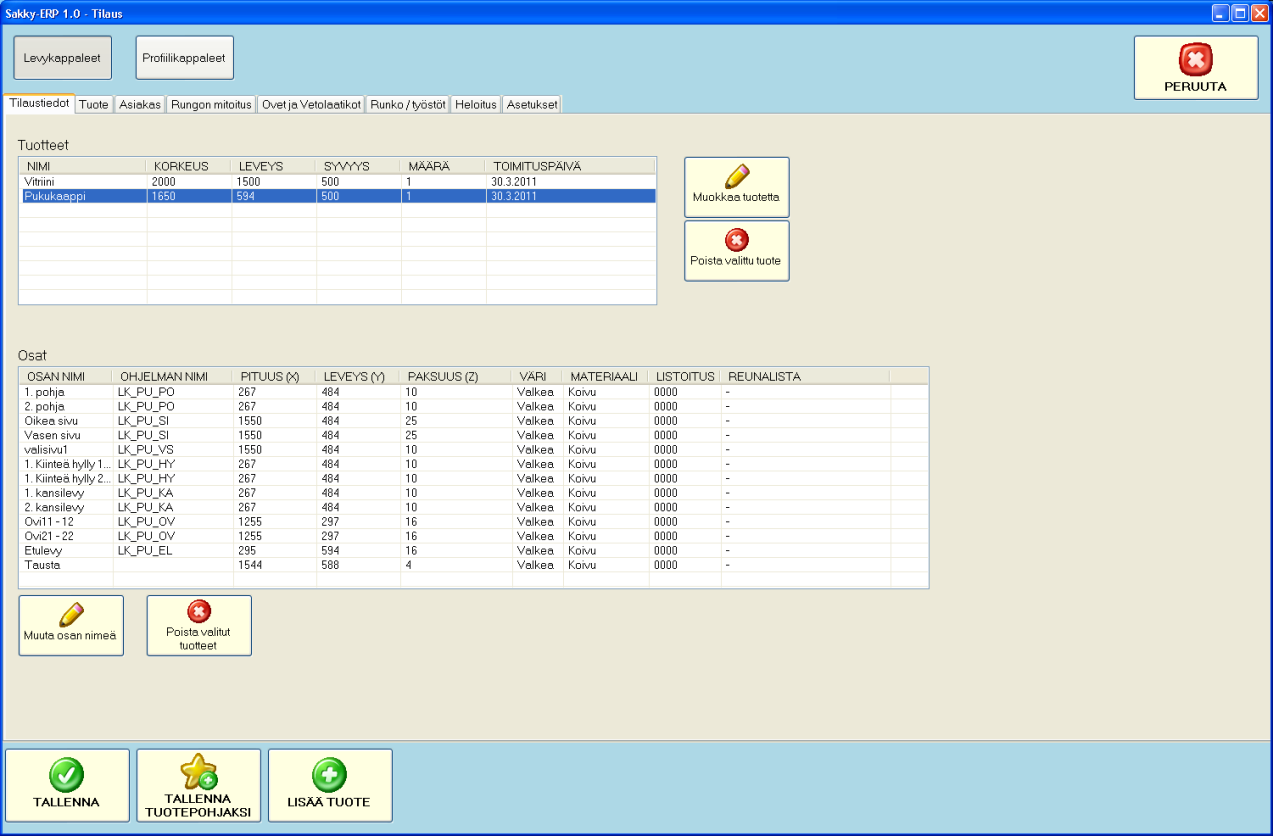Select the Vasen sivu part row
Image resolution: width=1273 pixels, height=836 pixels.
(x=474, y=435)
